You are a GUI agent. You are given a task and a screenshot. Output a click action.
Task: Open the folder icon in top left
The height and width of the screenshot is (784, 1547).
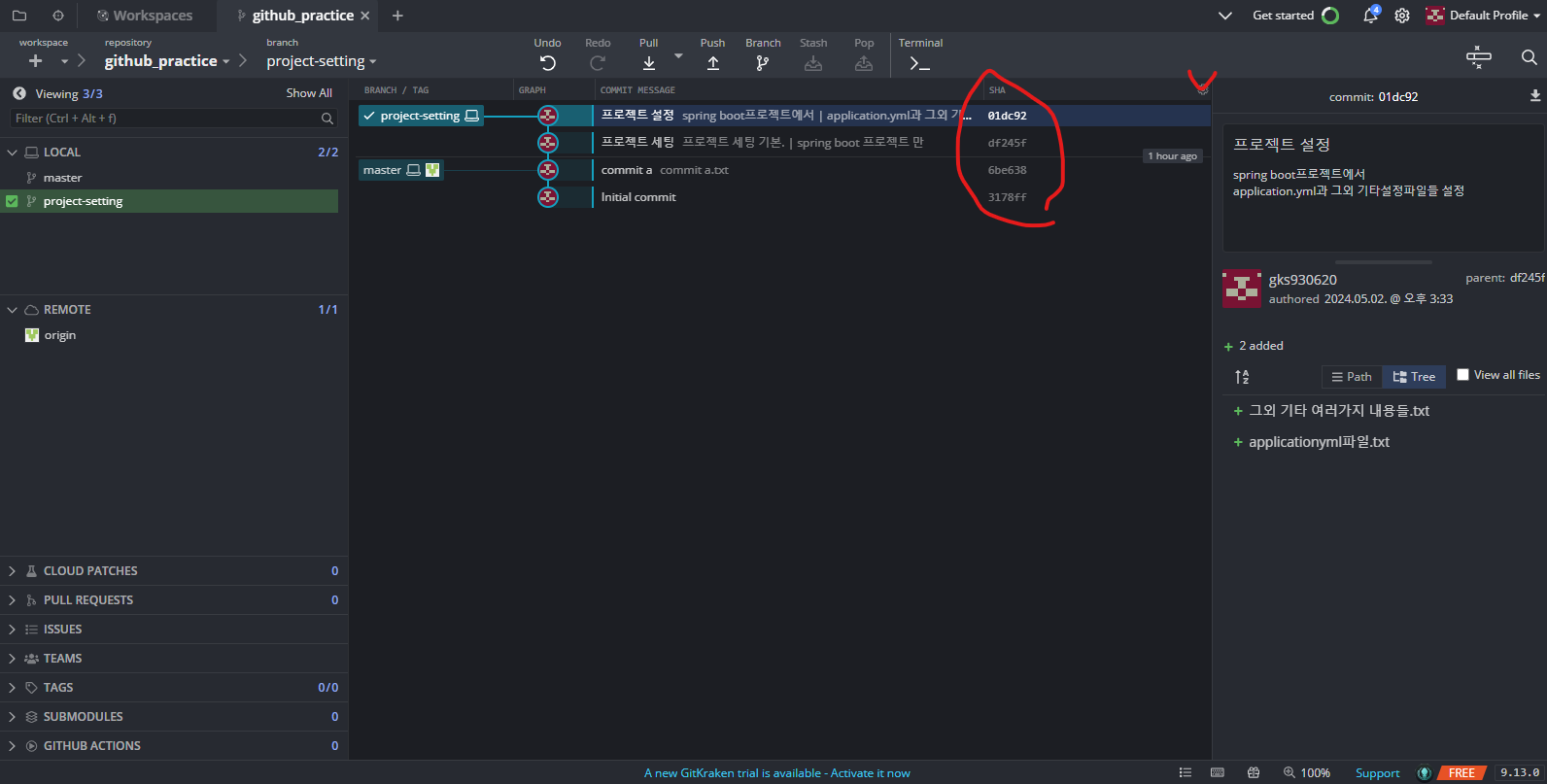19,16
